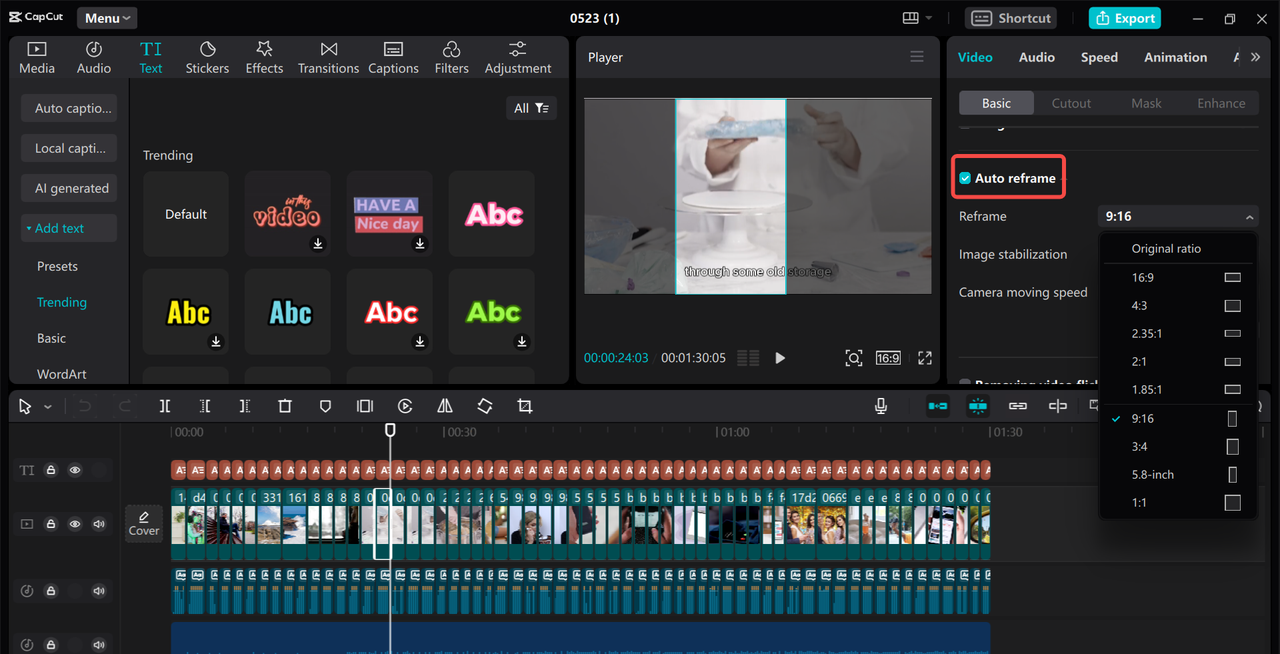This screenshot has height=654, width=1280.
Task: Hide the text track with eye icon
Action: tap(75, 470)
